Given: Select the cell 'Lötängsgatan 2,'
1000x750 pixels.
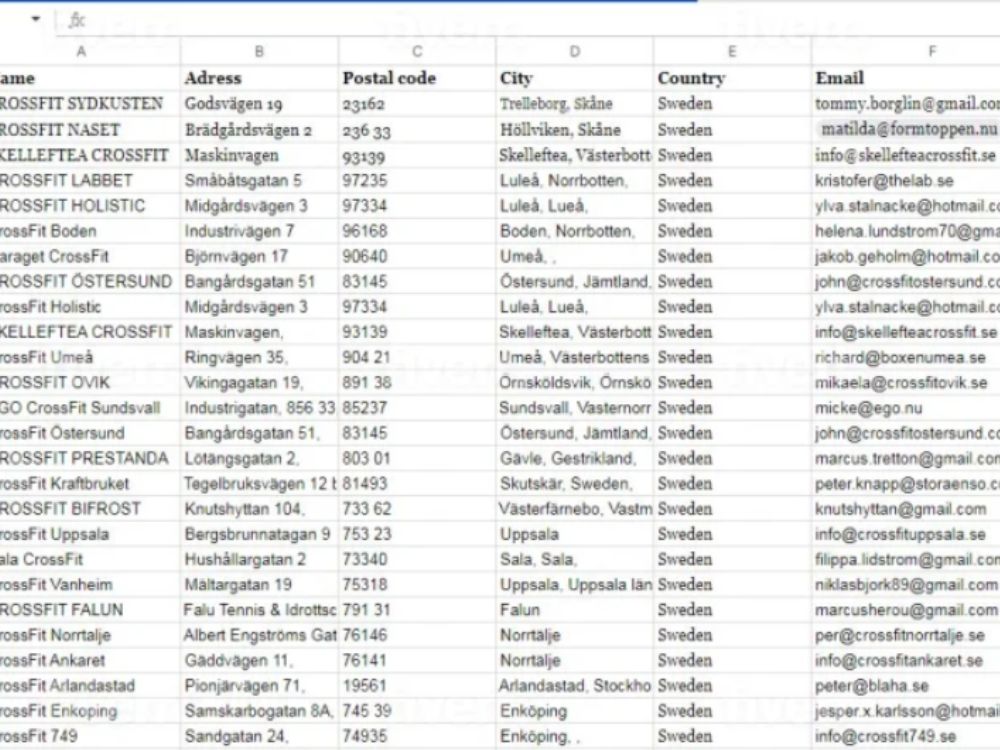Looking at the screenshot, I should (x=260, y=459).
